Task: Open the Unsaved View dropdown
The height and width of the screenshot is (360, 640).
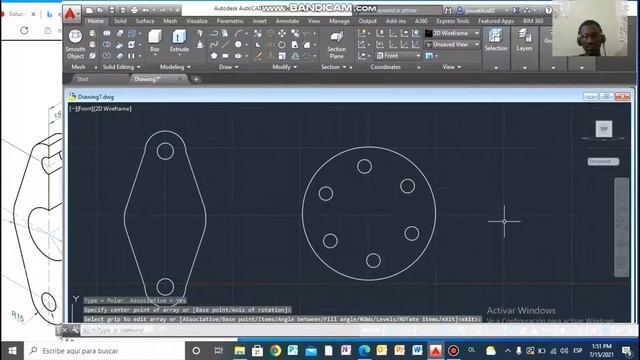Action: pos(452,44)
